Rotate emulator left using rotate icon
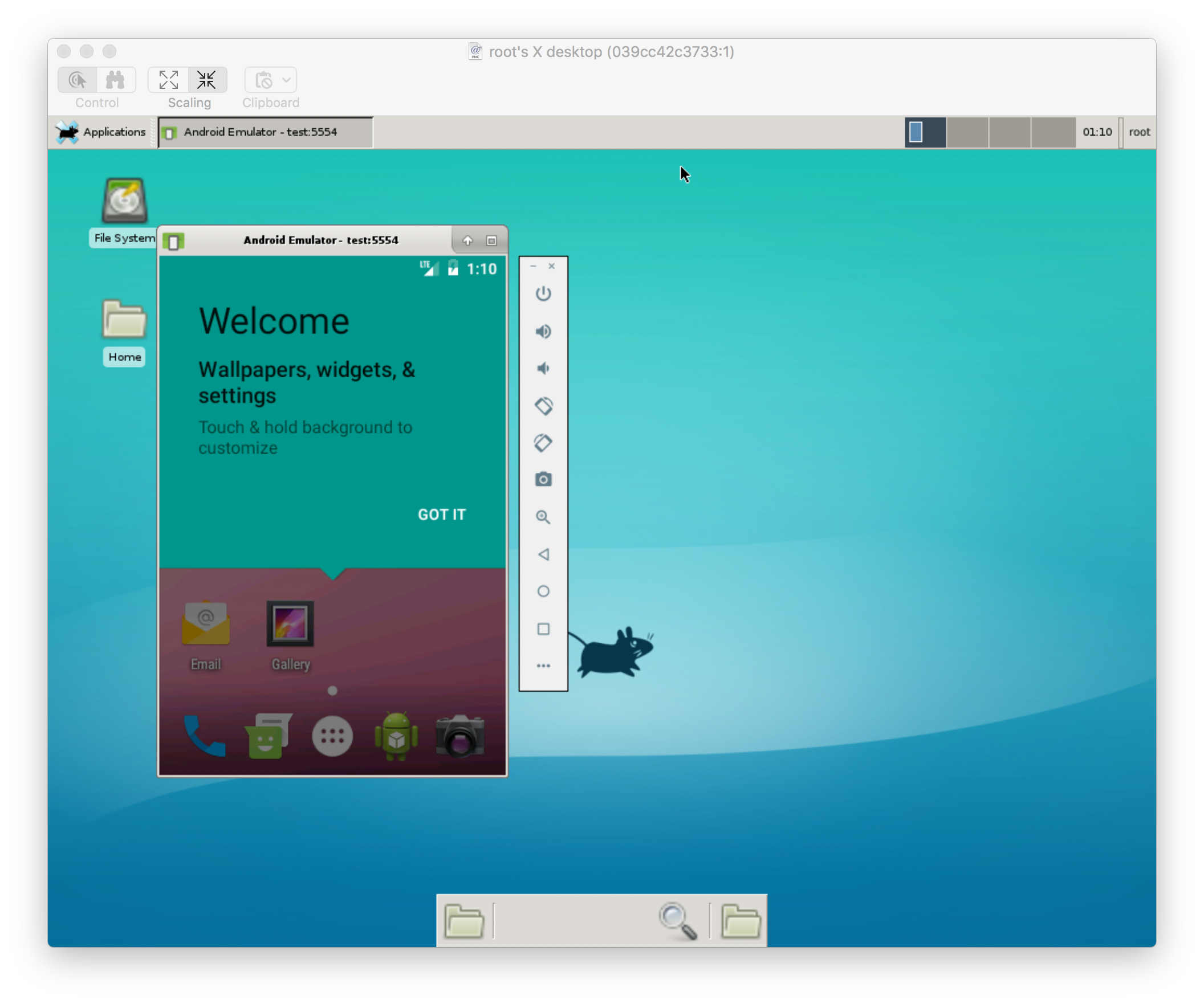 click(543, 406)
